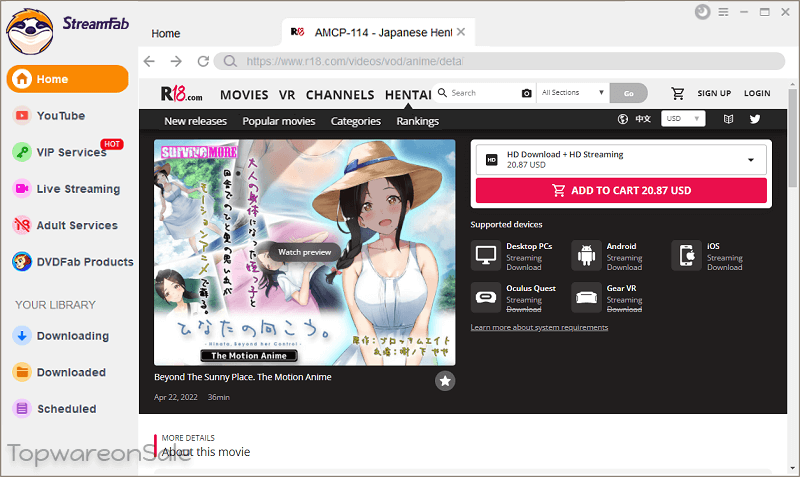Screen dimensions: 800x477
Task: Open Rankings submenu
Action: tap(417, 121)
